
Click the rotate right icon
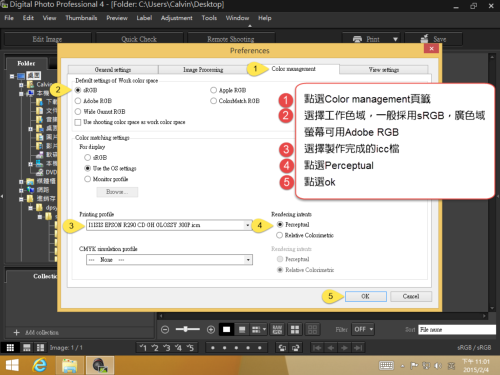(295, 348)
